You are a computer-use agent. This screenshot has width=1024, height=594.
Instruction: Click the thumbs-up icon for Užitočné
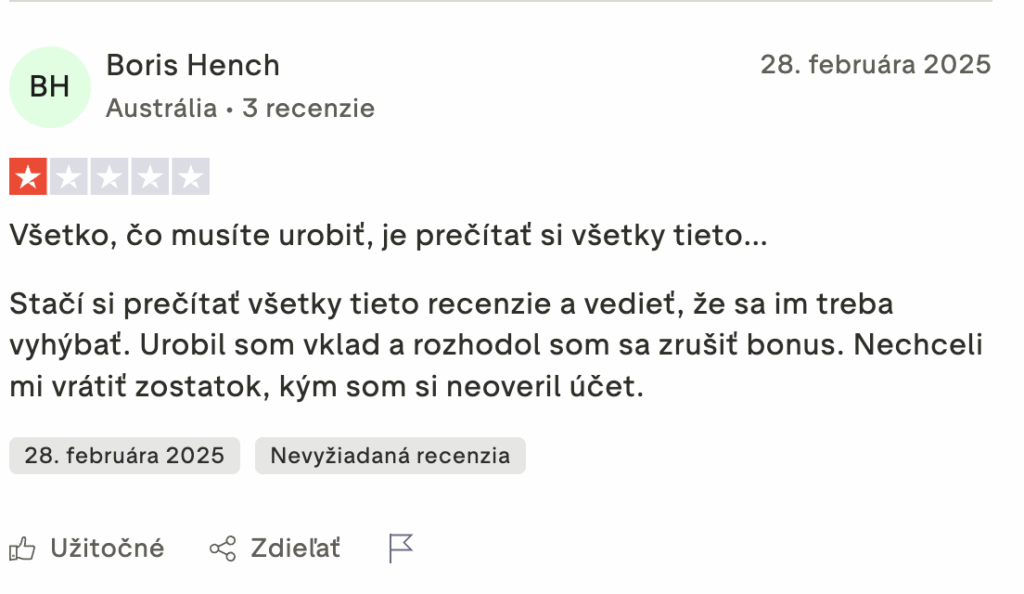pos(23,548)
